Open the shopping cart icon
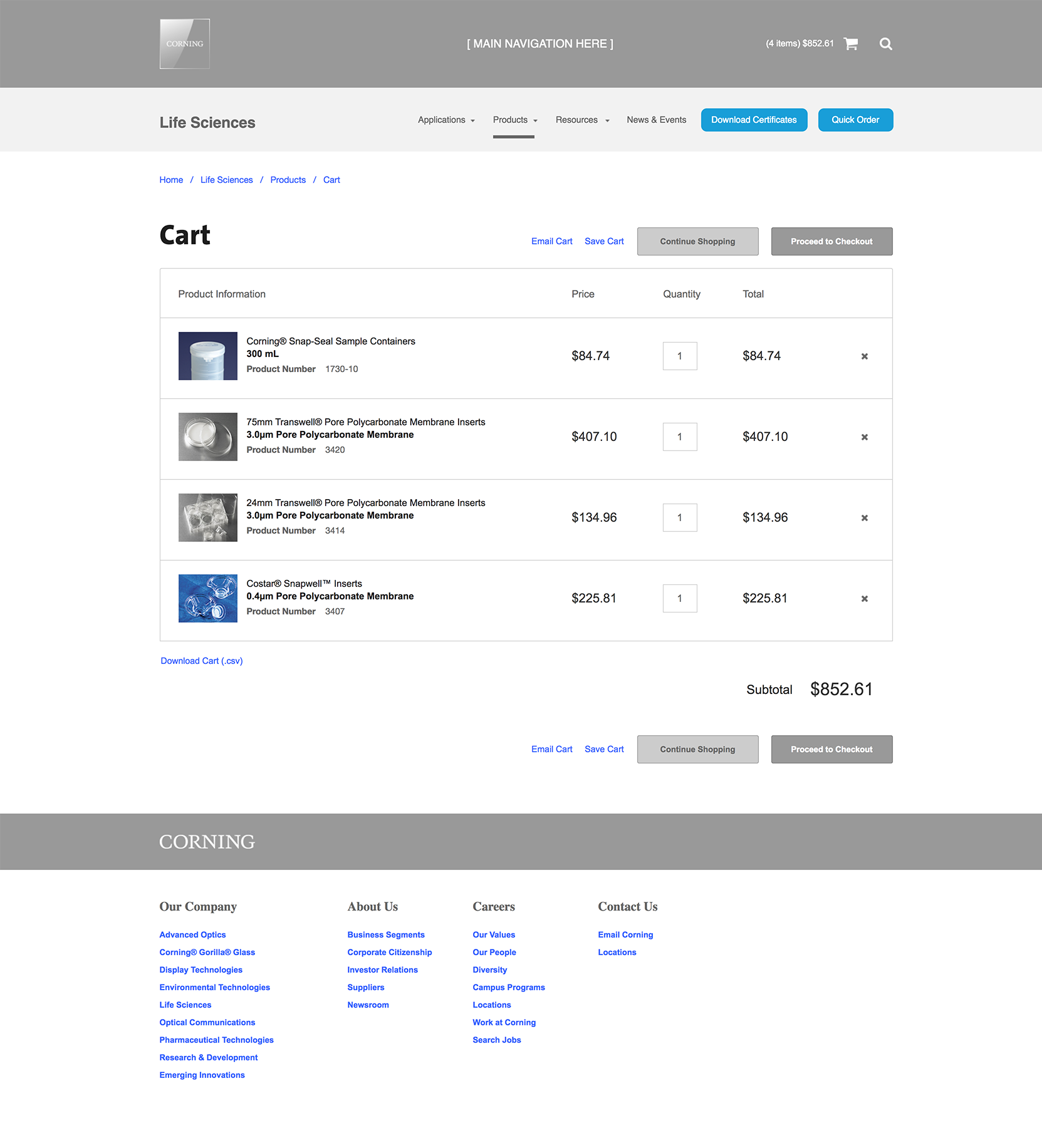 tap(851, 44)
